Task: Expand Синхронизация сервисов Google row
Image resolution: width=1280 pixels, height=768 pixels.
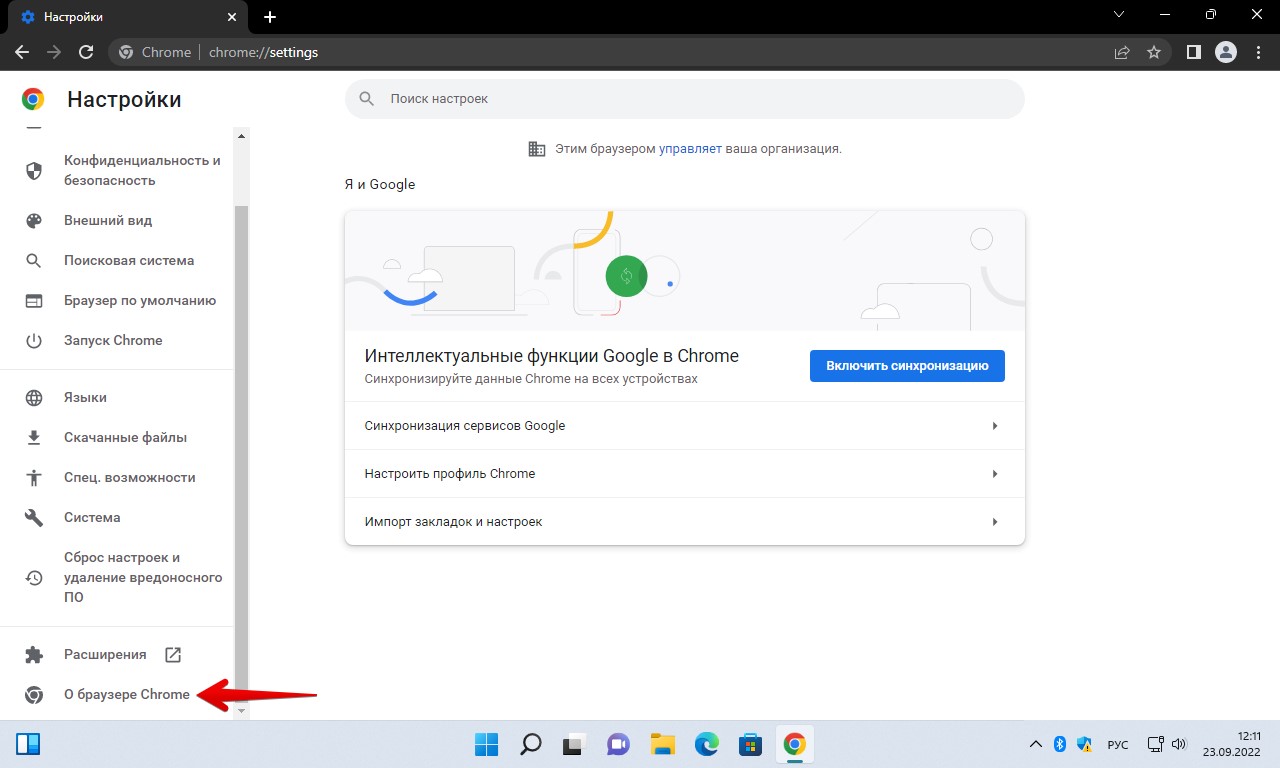Action: click(x=685, y=426)
